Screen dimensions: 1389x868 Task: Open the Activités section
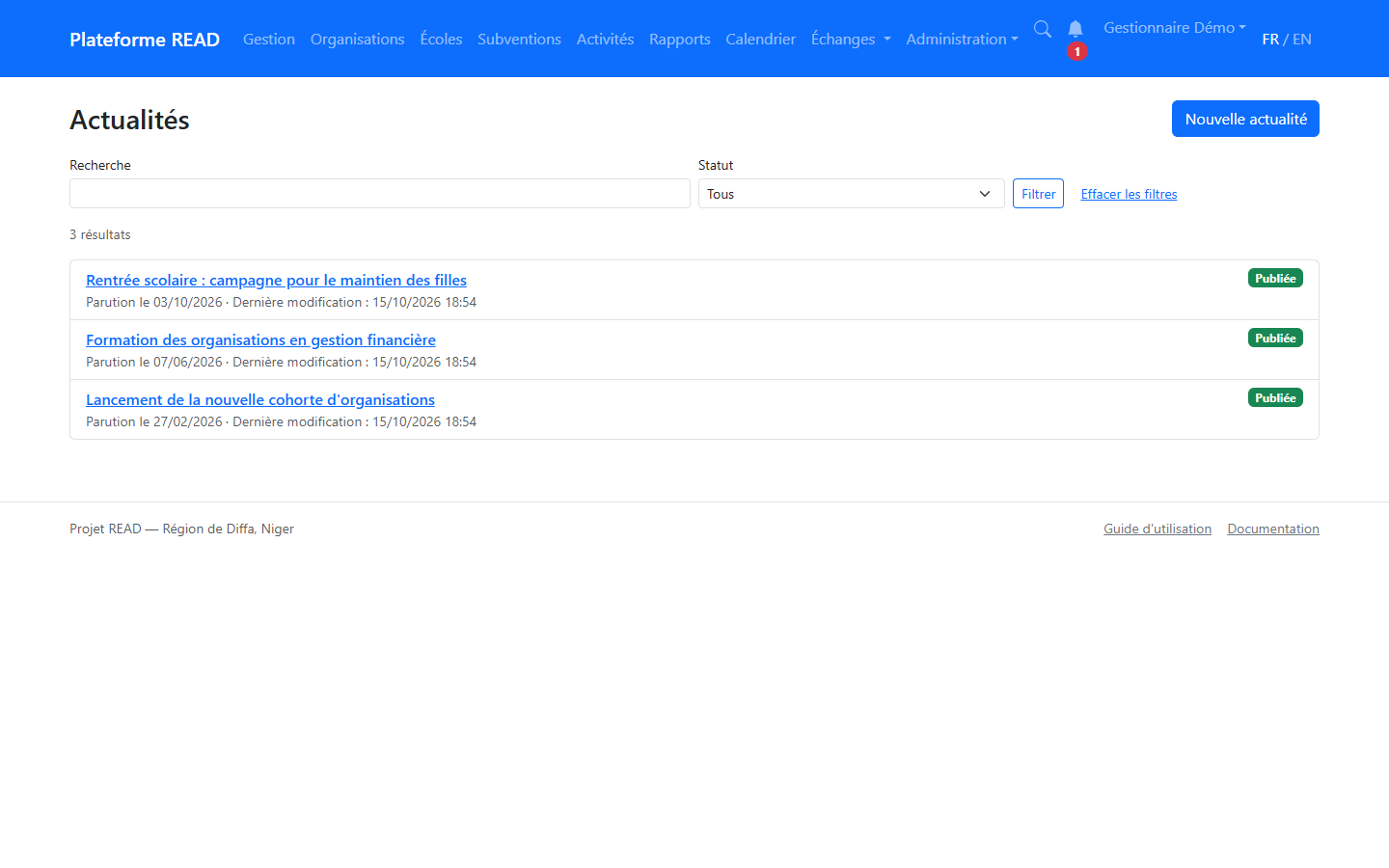[x=605, y=39]
